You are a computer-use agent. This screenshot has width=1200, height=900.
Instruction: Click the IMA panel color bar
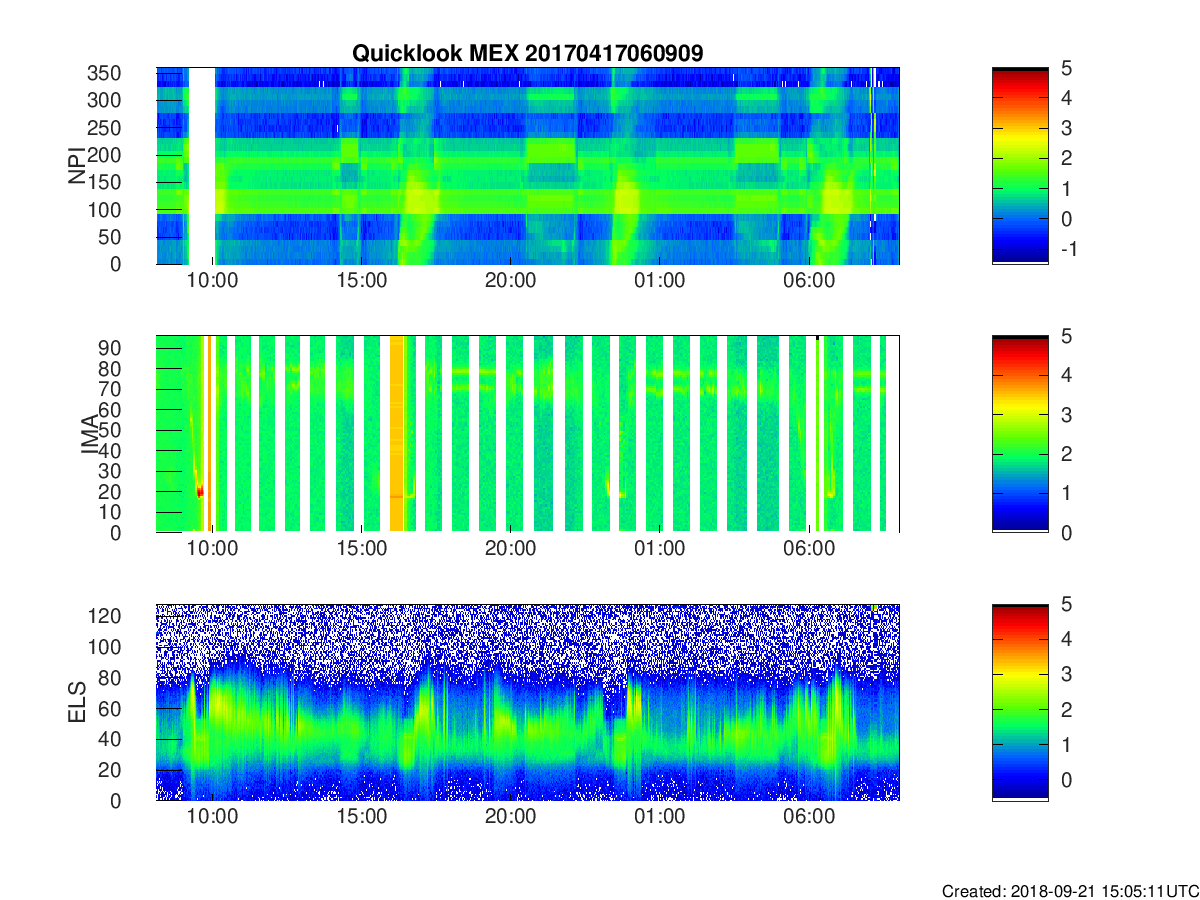(1020, 434)
